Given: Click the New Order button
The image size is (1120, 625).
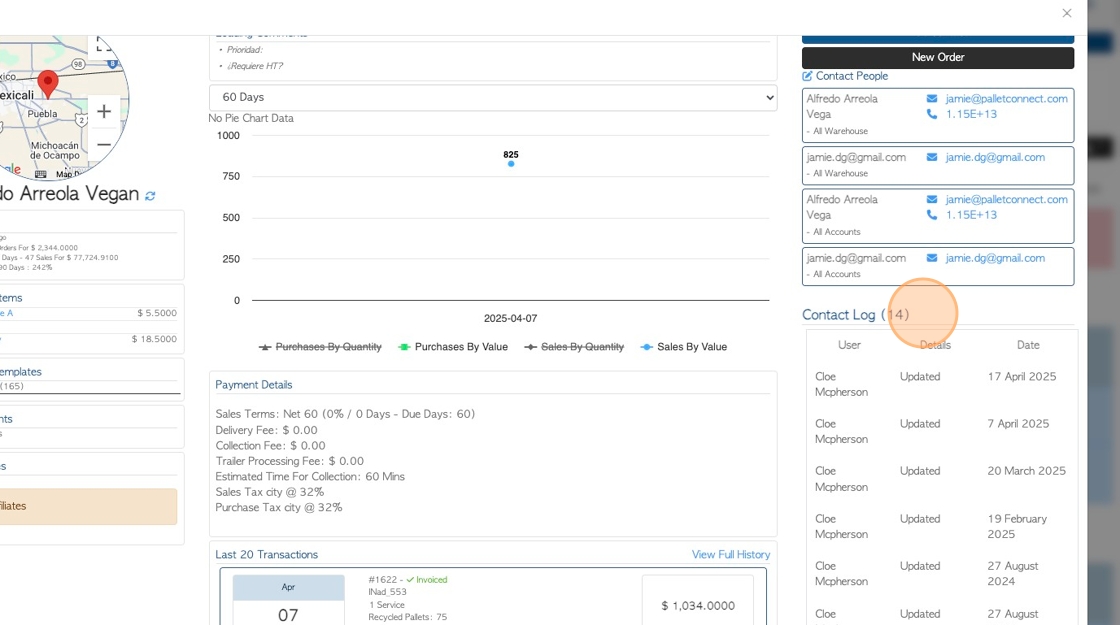Looking at the screenshot, I should (938, 57).
